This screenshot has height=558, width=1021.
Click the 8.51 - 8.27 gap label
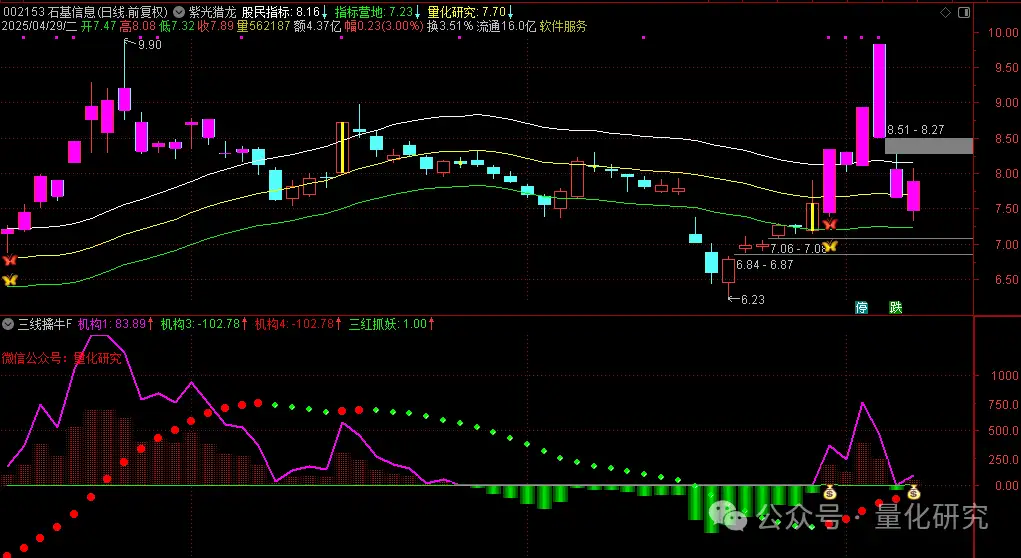point(916,130)
